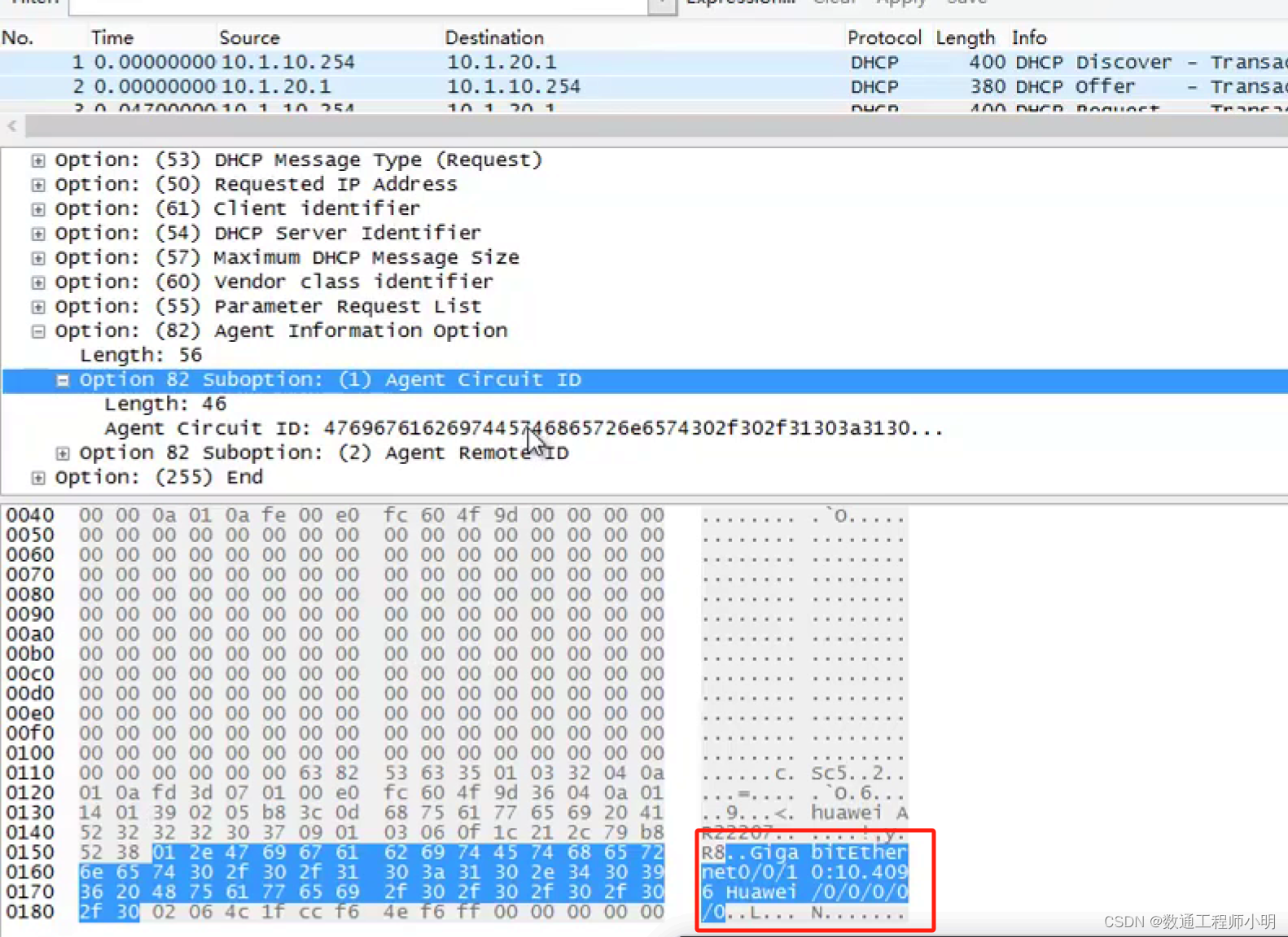1288x937 pixels.
Task: Sort by Destination column header
Action: (x=494, y=37)
